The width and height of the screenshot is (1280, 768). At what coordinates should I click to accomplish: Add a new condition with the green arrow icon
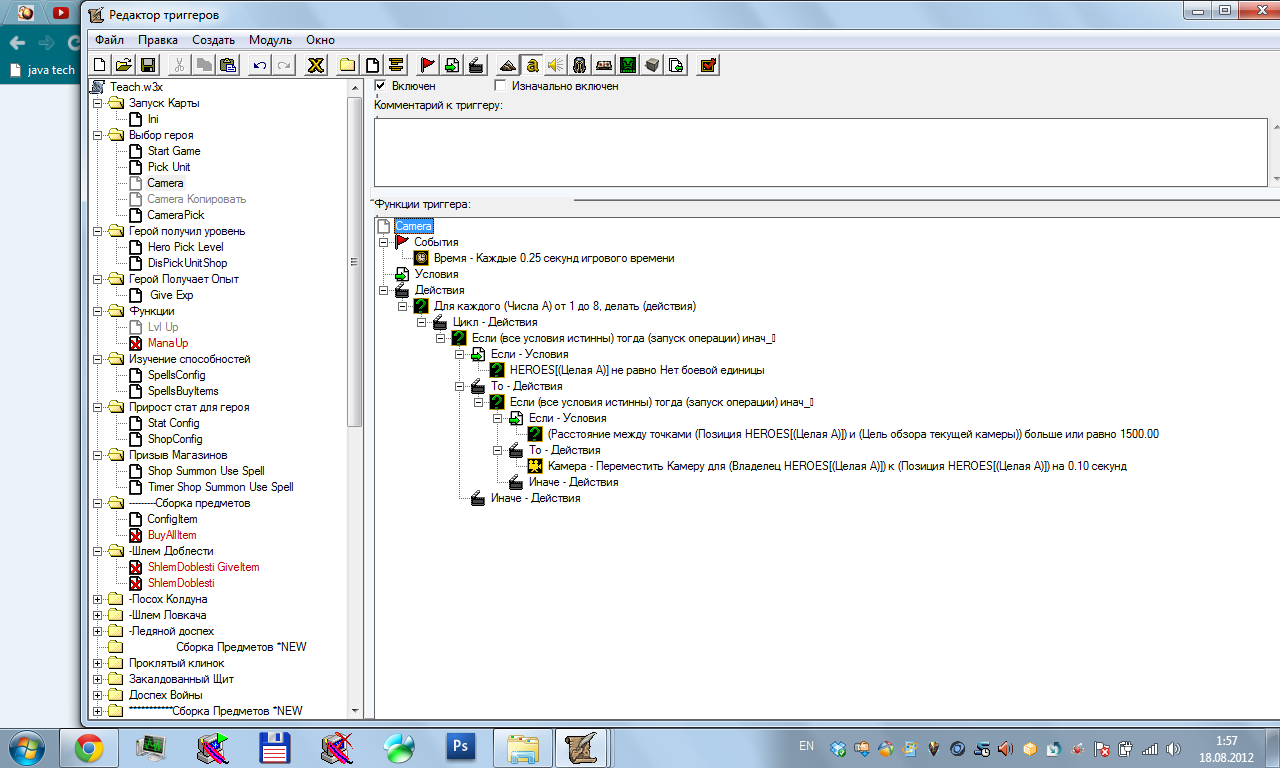pos(452,65)
